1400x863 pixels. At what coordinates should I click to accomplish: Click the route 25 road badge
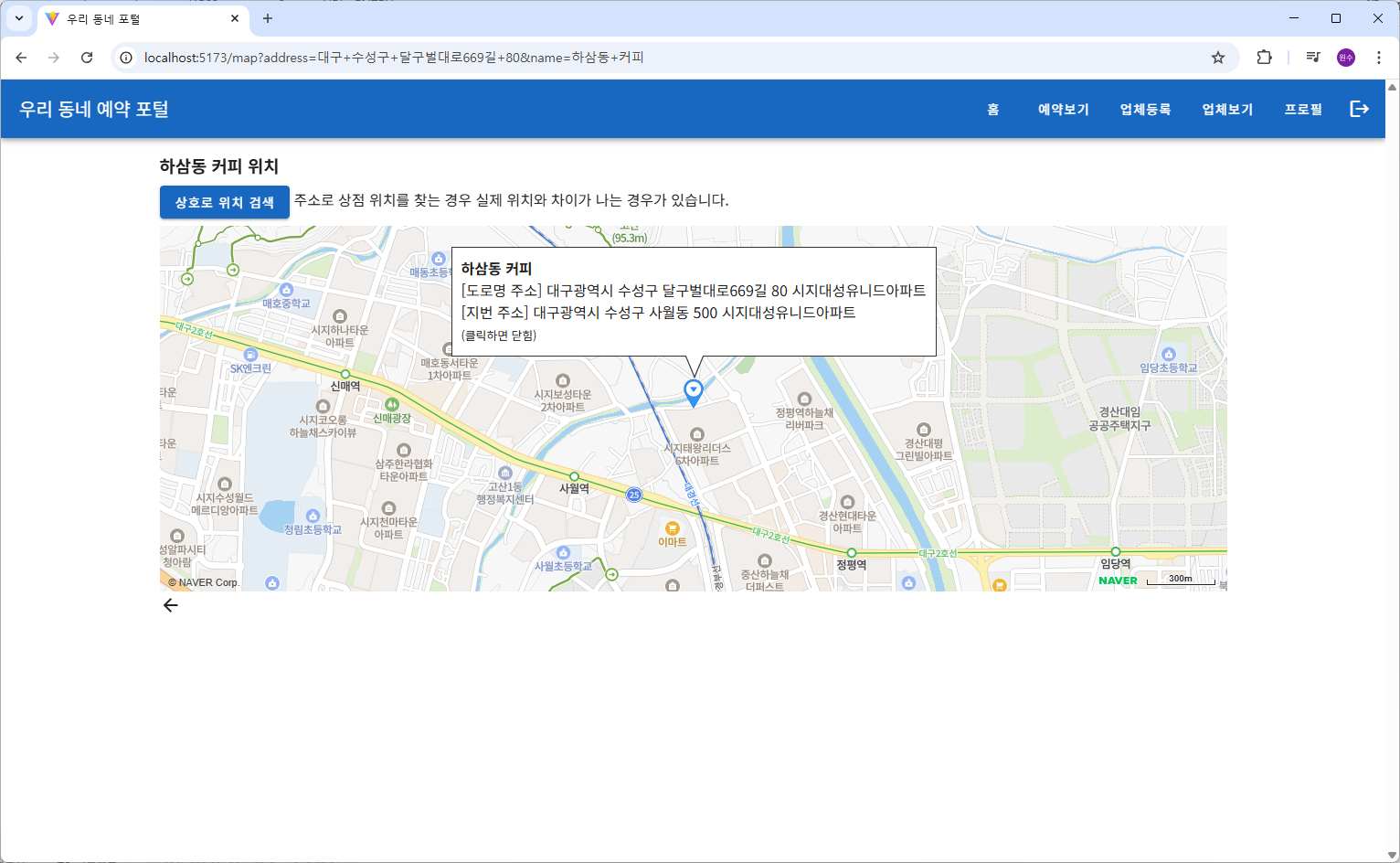coord(634,495)
